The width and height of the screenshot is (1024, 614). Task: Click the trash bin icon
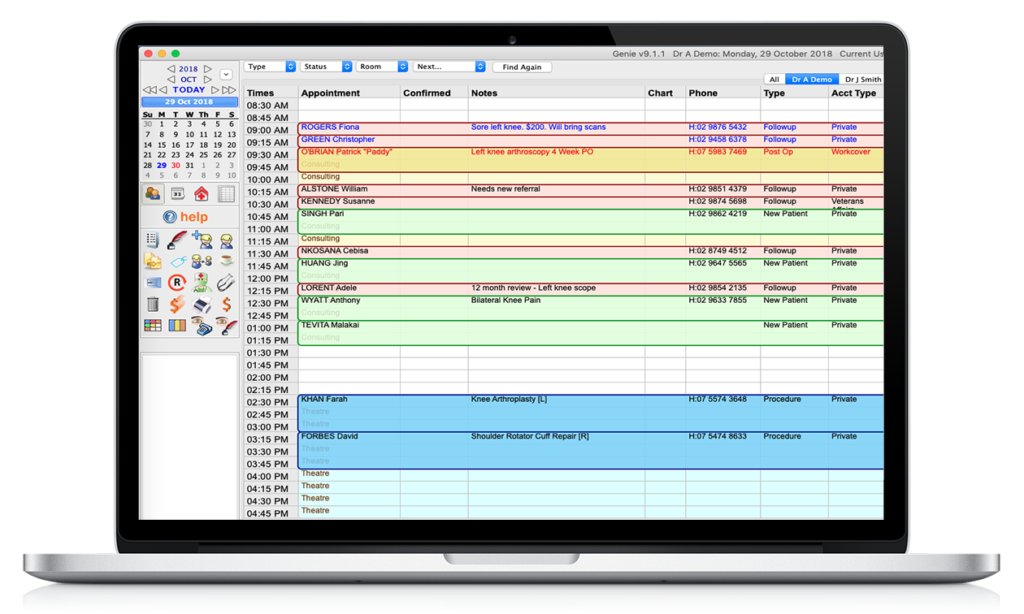coord(153,304)
